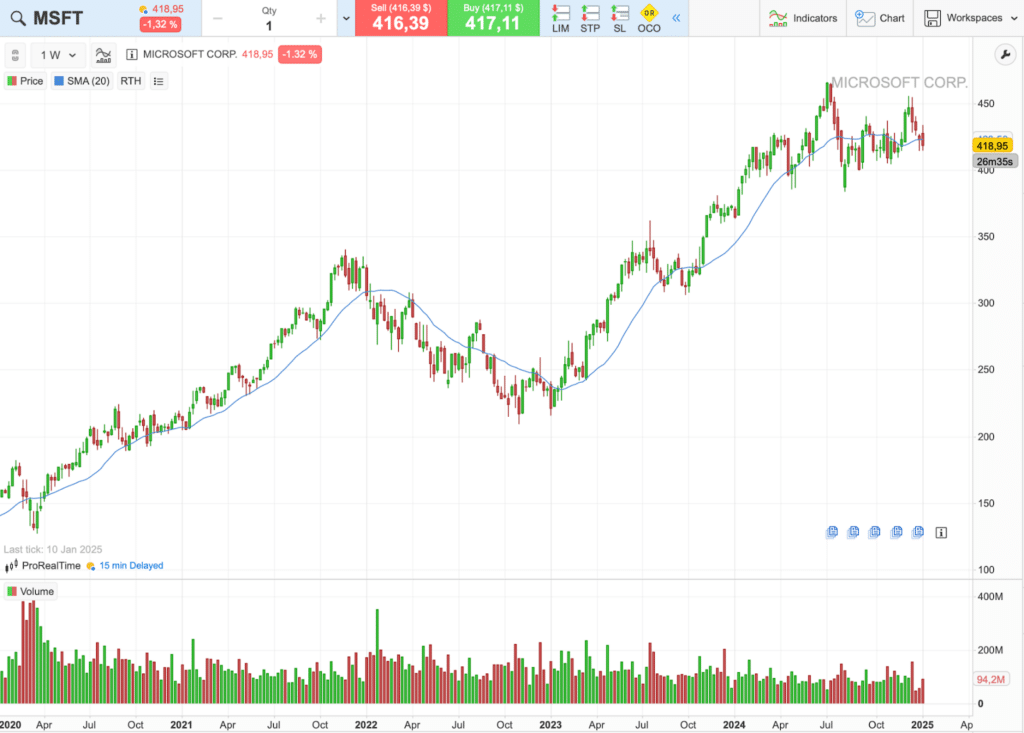
Task: Select the OCO order icon
Action: (x=649, y=18)
